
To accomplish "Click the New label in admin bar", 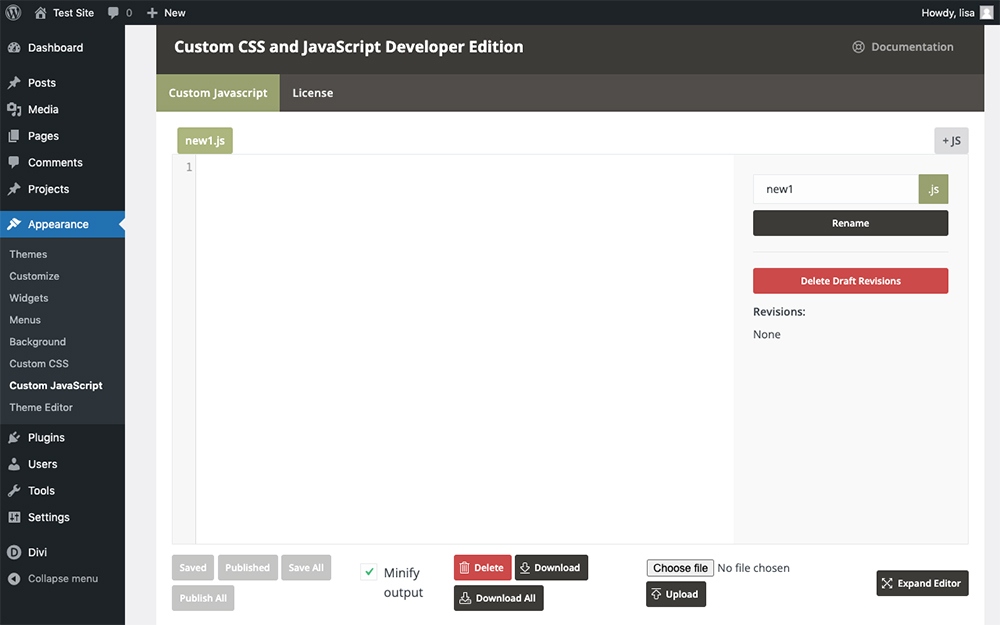I will [175, 13].
